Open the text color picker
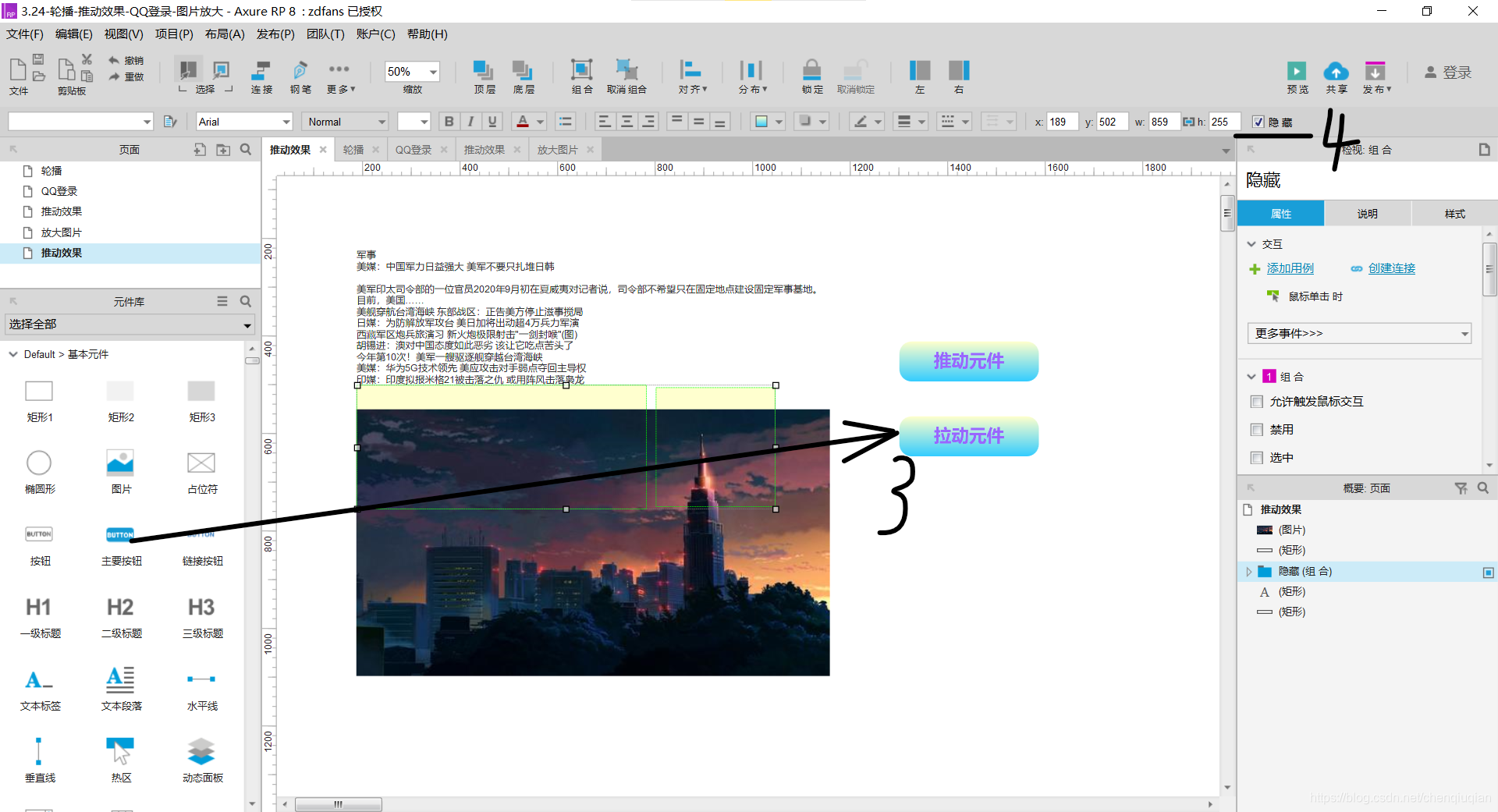This screenshot has width=1498, height=812. [x=530, y=122]
